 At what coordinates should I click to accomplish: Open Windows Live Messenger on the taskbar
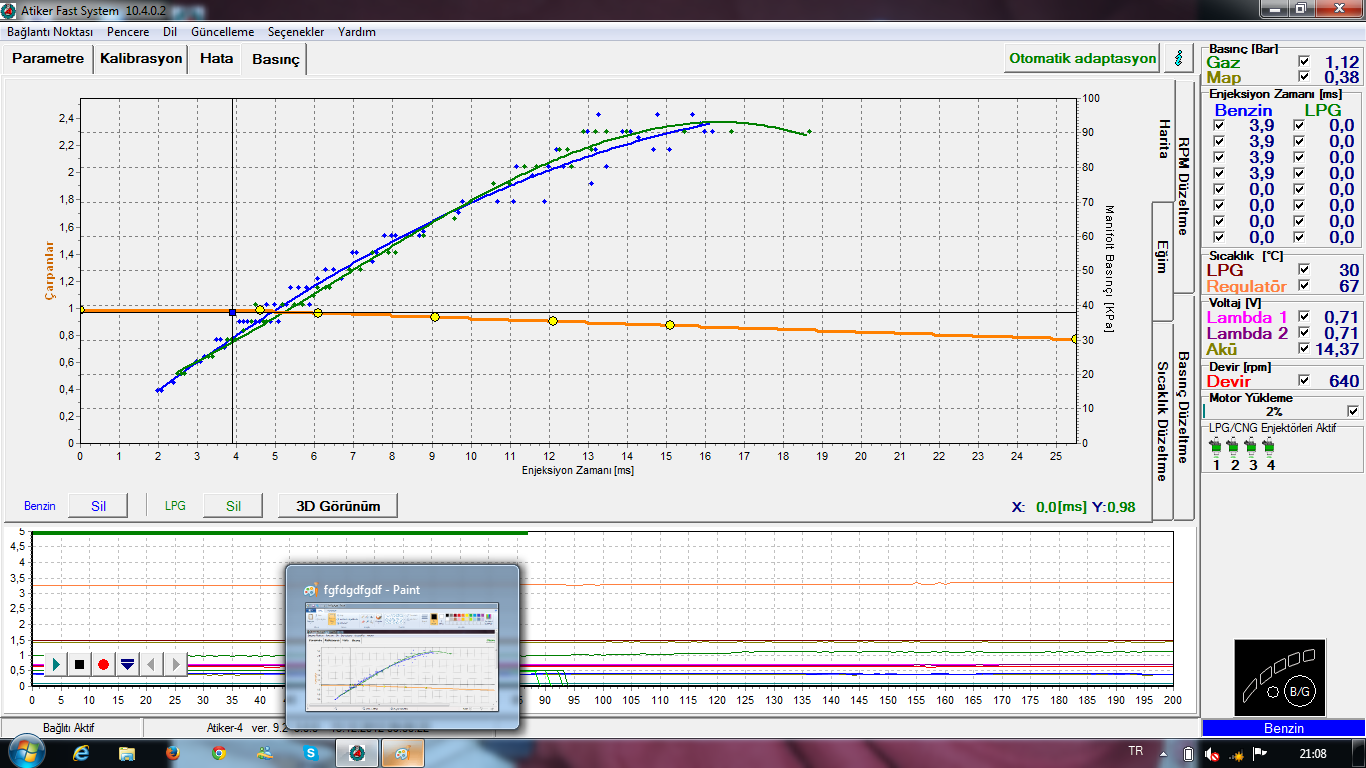coord(264,753)
